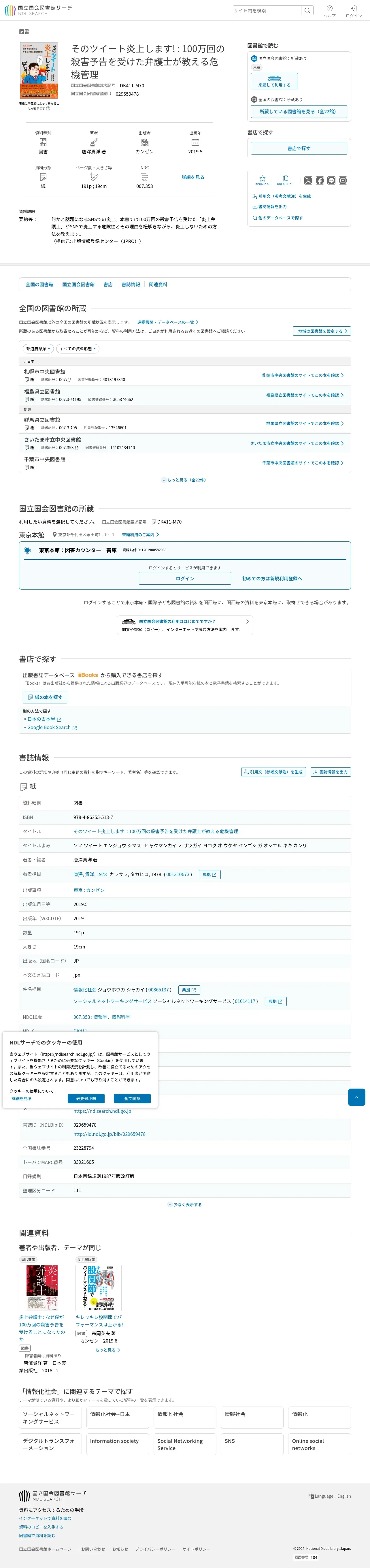
Task: Expand もっと見る under same-publisher books
Action: pyautogui.click(x=108, y=1350)
